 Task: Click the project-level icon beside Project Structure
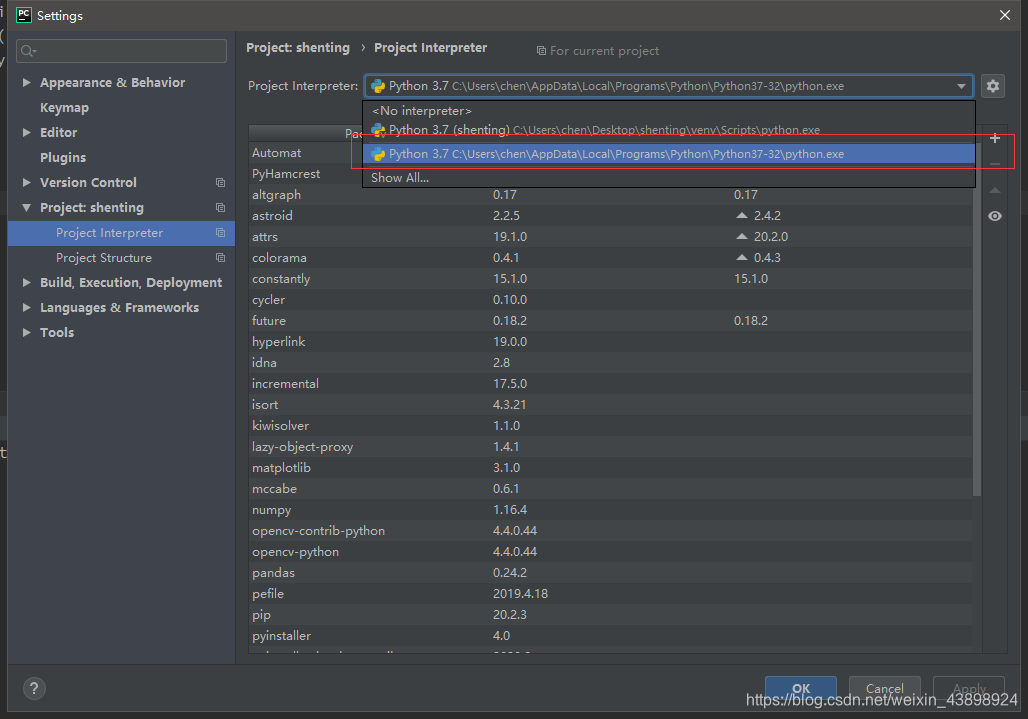point(220,258)
